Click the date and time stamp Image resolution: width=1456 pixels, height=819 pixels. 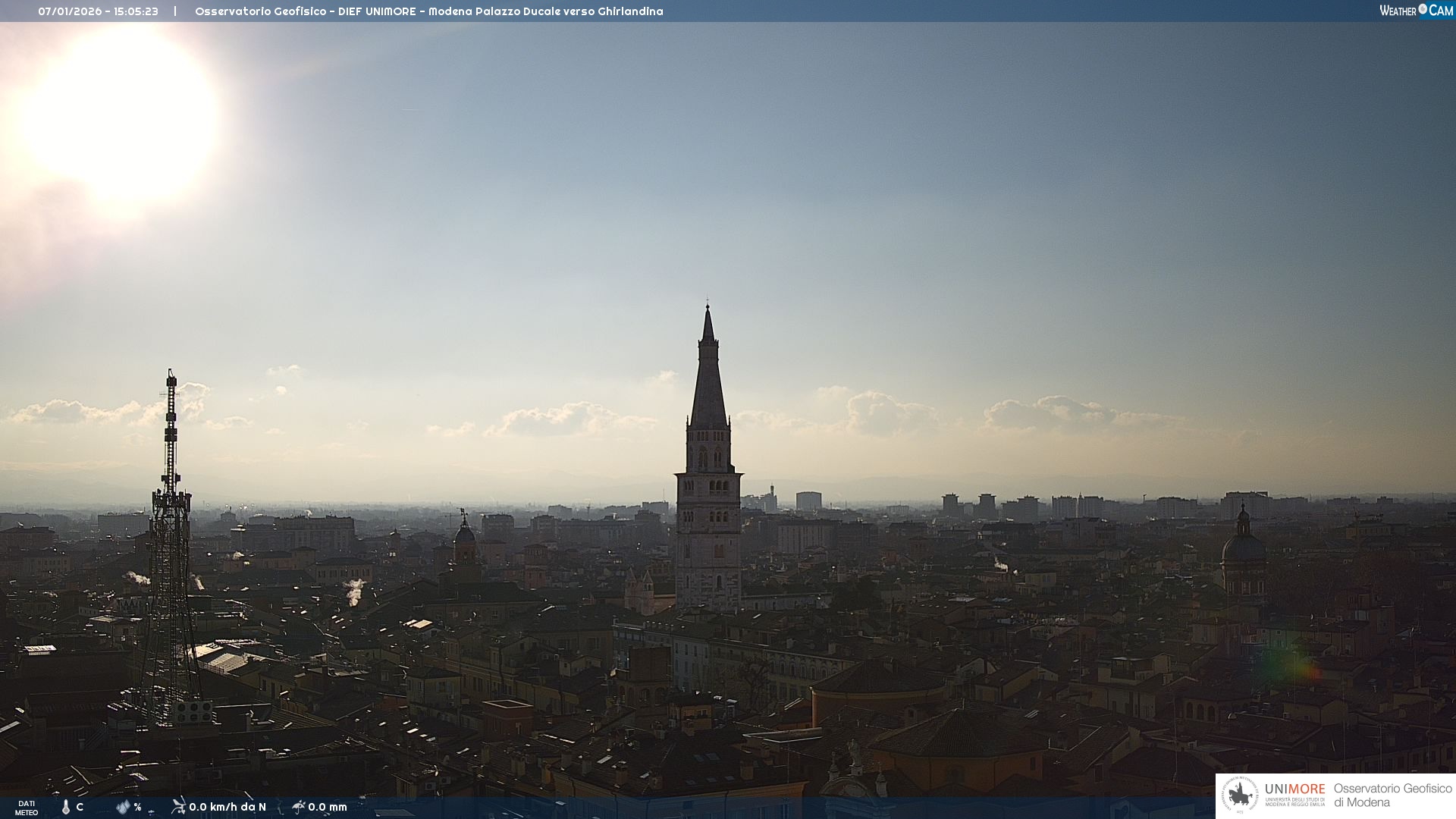98,11
